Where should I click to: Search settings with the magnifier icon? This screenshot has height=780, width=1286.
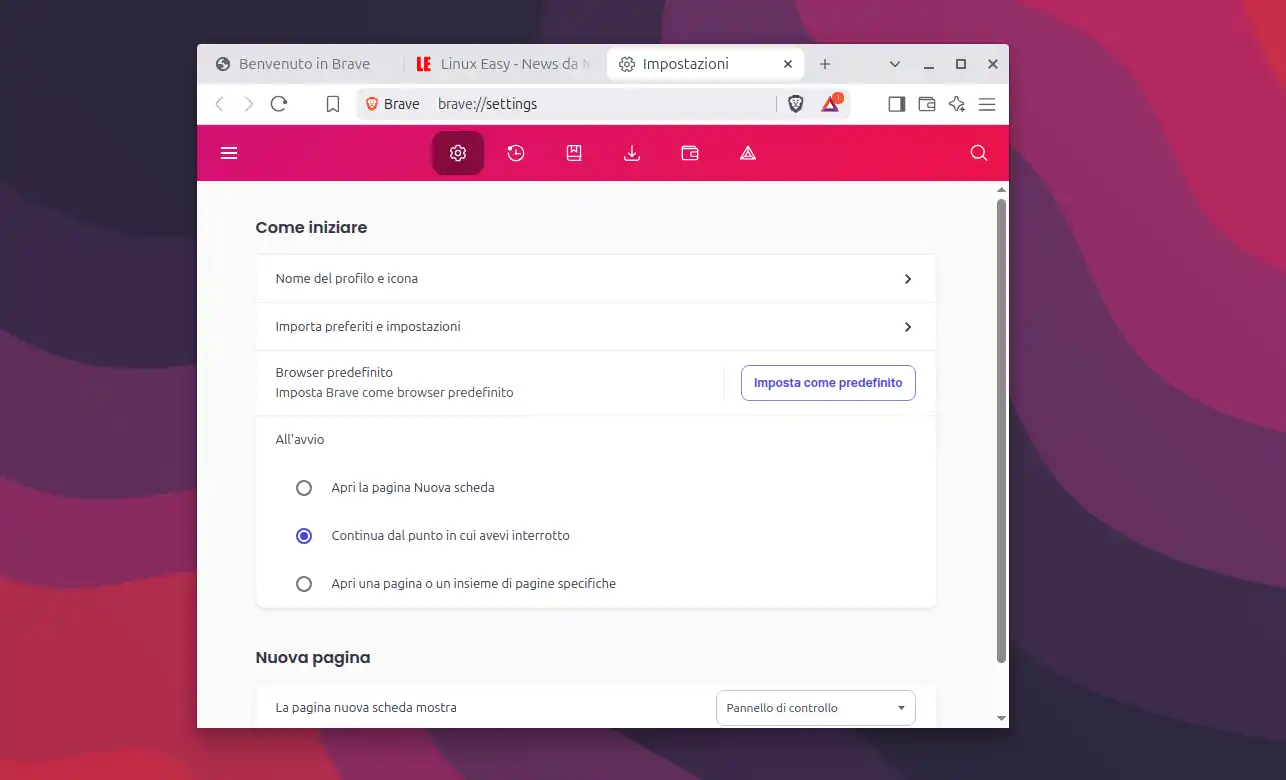click(979, 153)
